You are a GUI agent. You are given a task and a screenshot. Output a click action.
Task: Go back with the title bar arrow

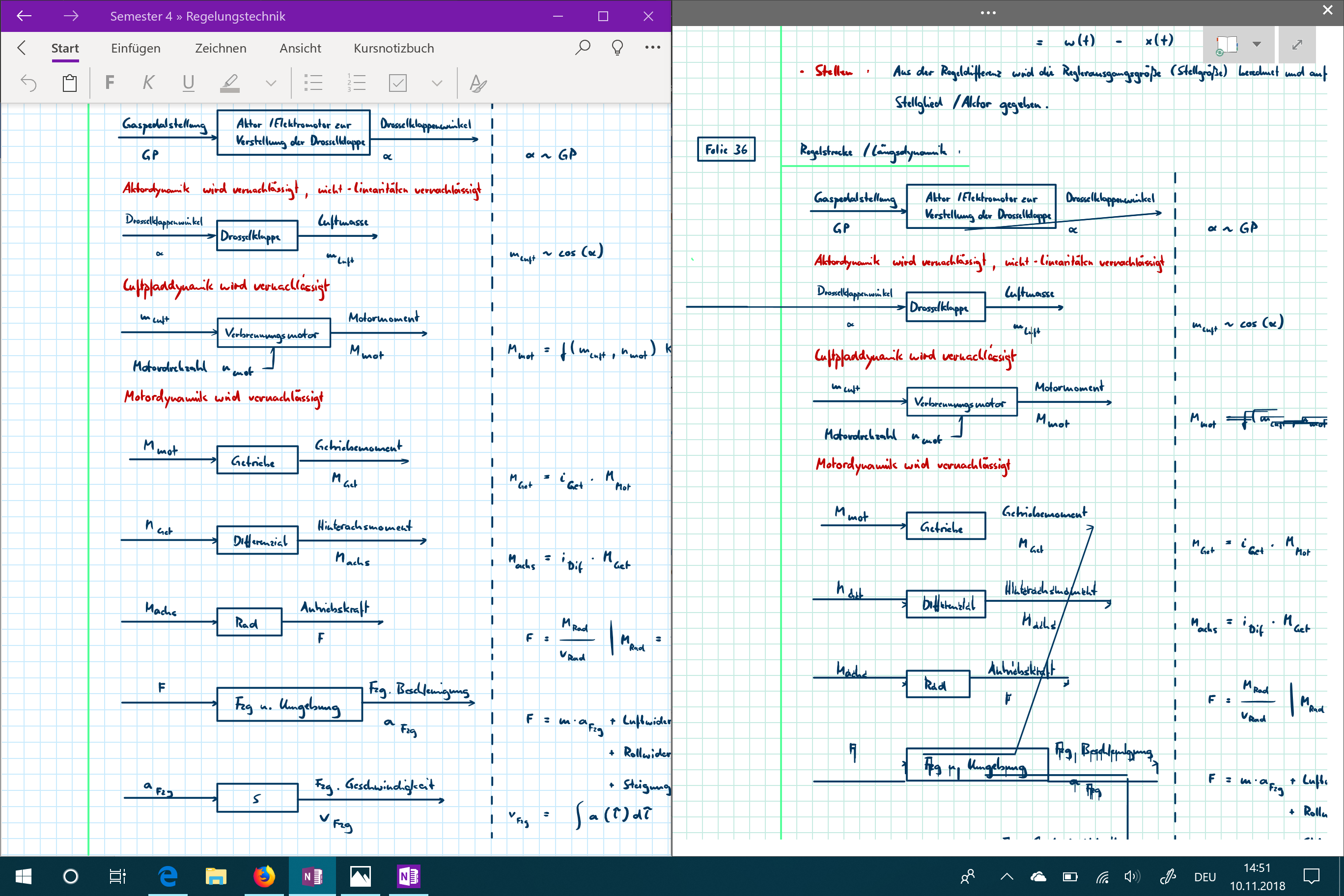click(24, 16)
